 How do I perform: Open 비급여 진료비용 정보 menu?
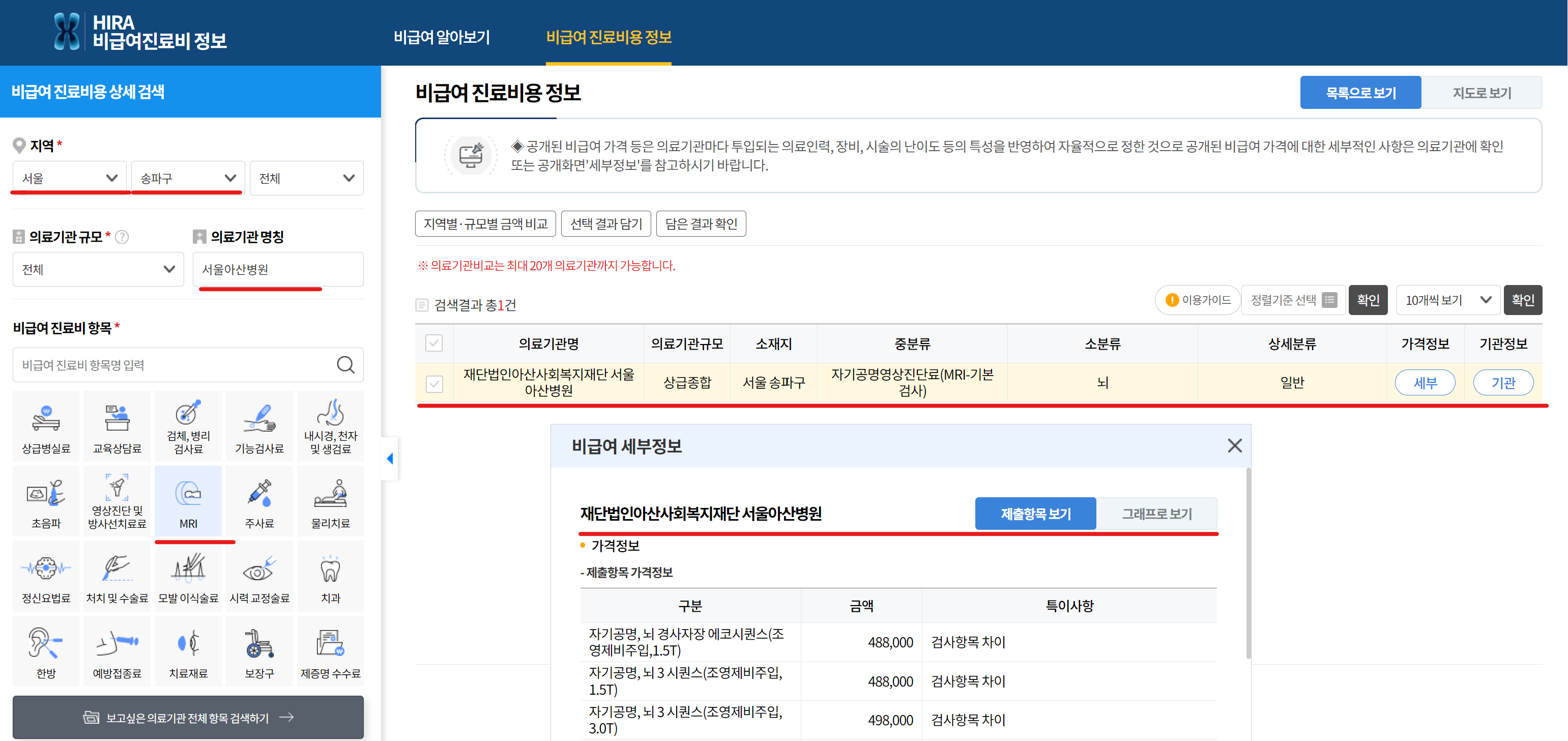click(608, 37)
